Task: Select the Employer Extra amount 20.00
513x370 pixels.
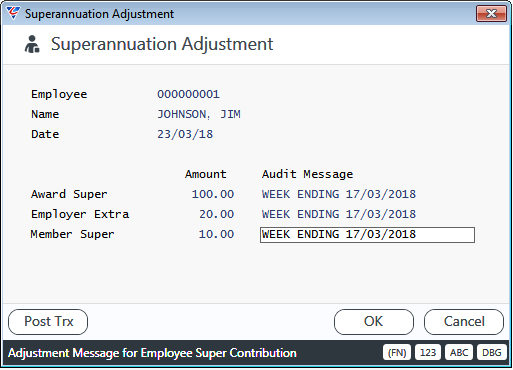Action: pyautogui.click(x=217, y=214)
